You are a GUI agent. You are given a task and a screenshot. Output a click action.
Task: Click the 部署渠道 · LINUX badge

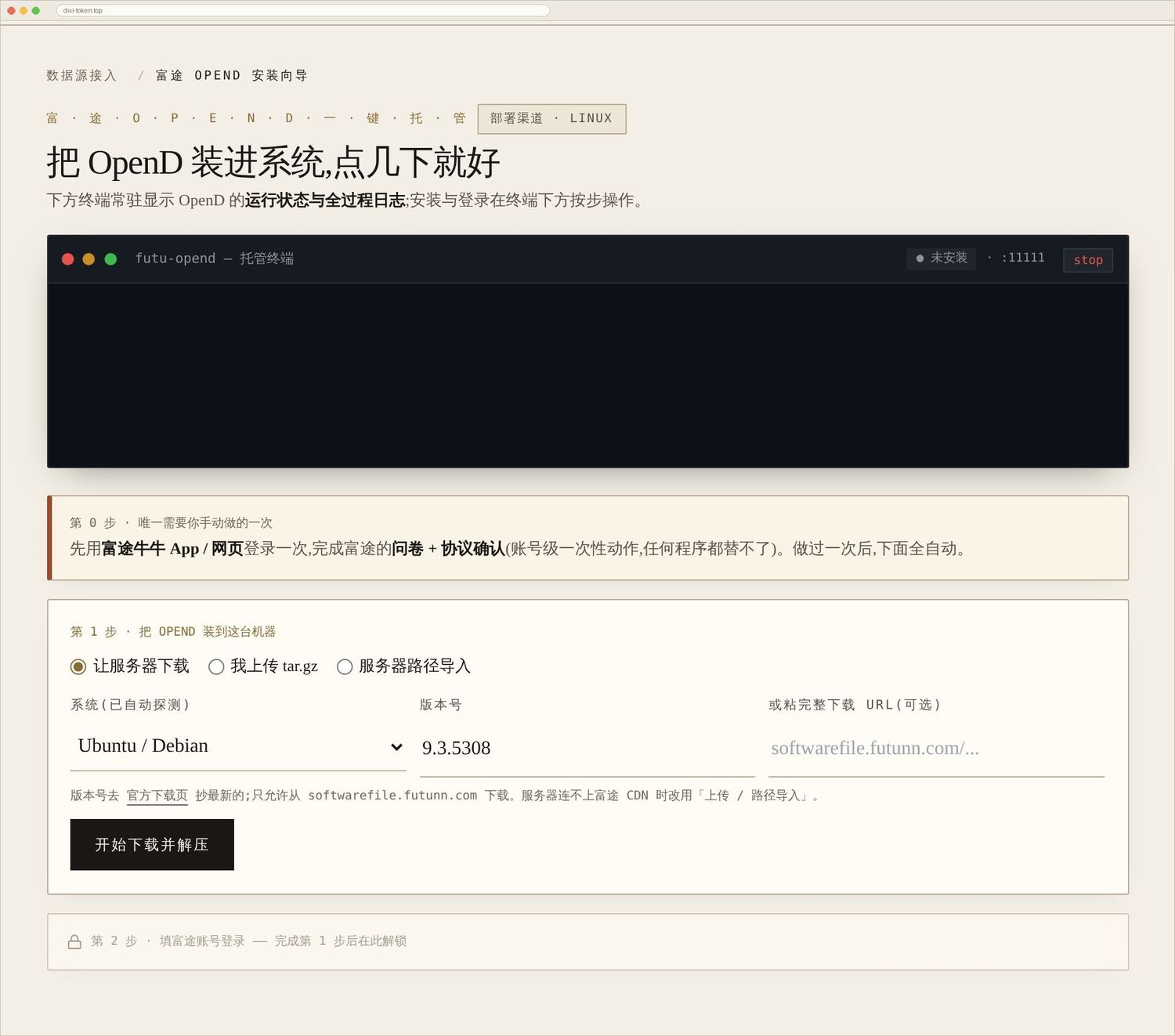(x=551, y=118)
